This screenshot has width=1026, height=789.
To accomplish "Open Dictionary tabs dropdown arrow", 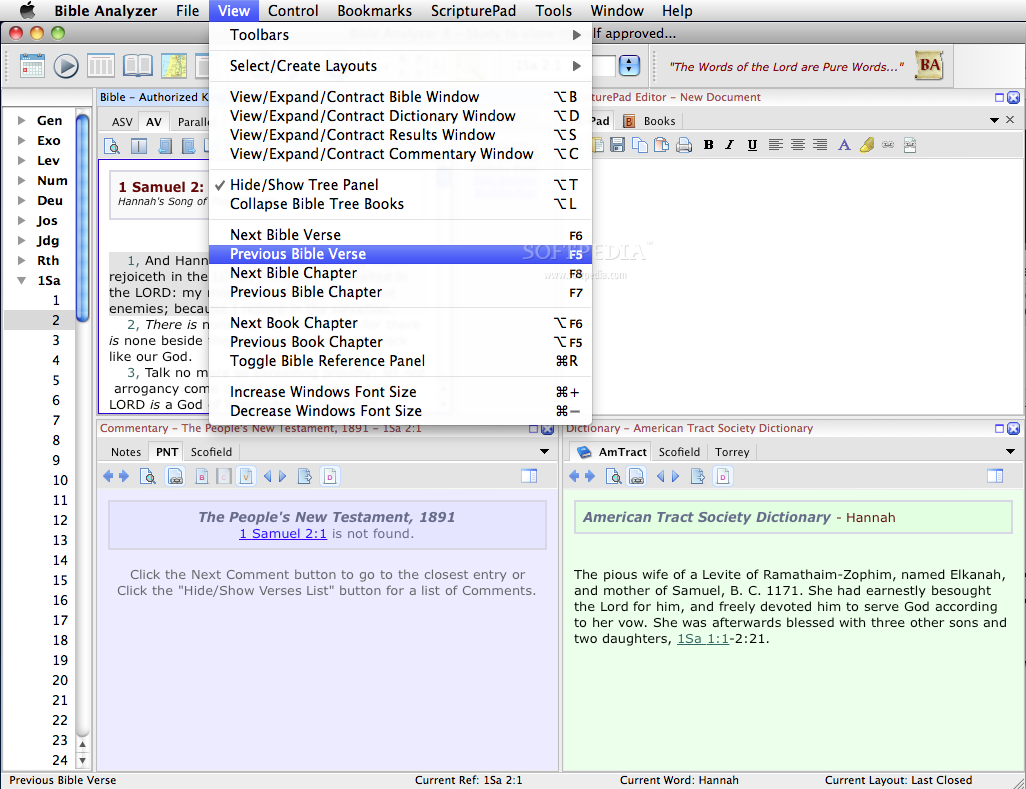I will pos(1010,451).
